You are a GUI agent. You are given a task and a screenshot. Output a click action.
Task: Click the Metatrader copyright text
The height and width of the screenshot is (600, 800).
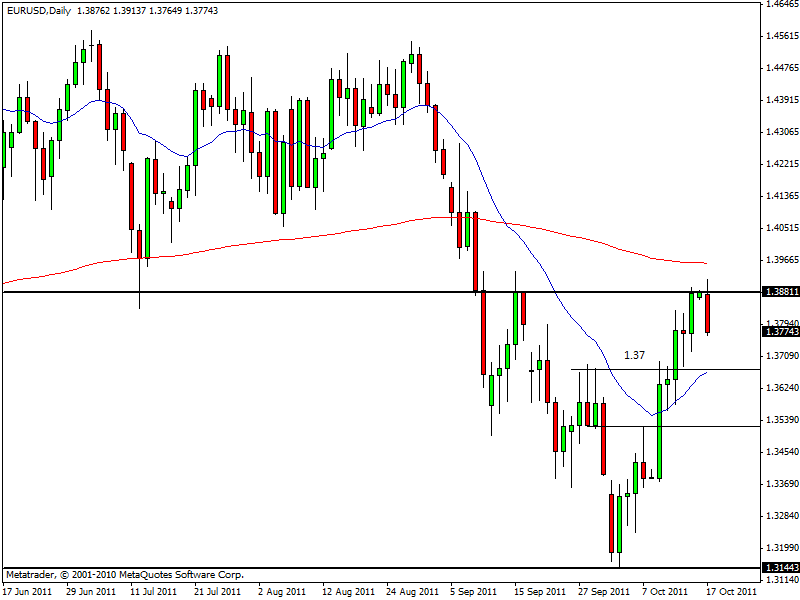(124, 575)
